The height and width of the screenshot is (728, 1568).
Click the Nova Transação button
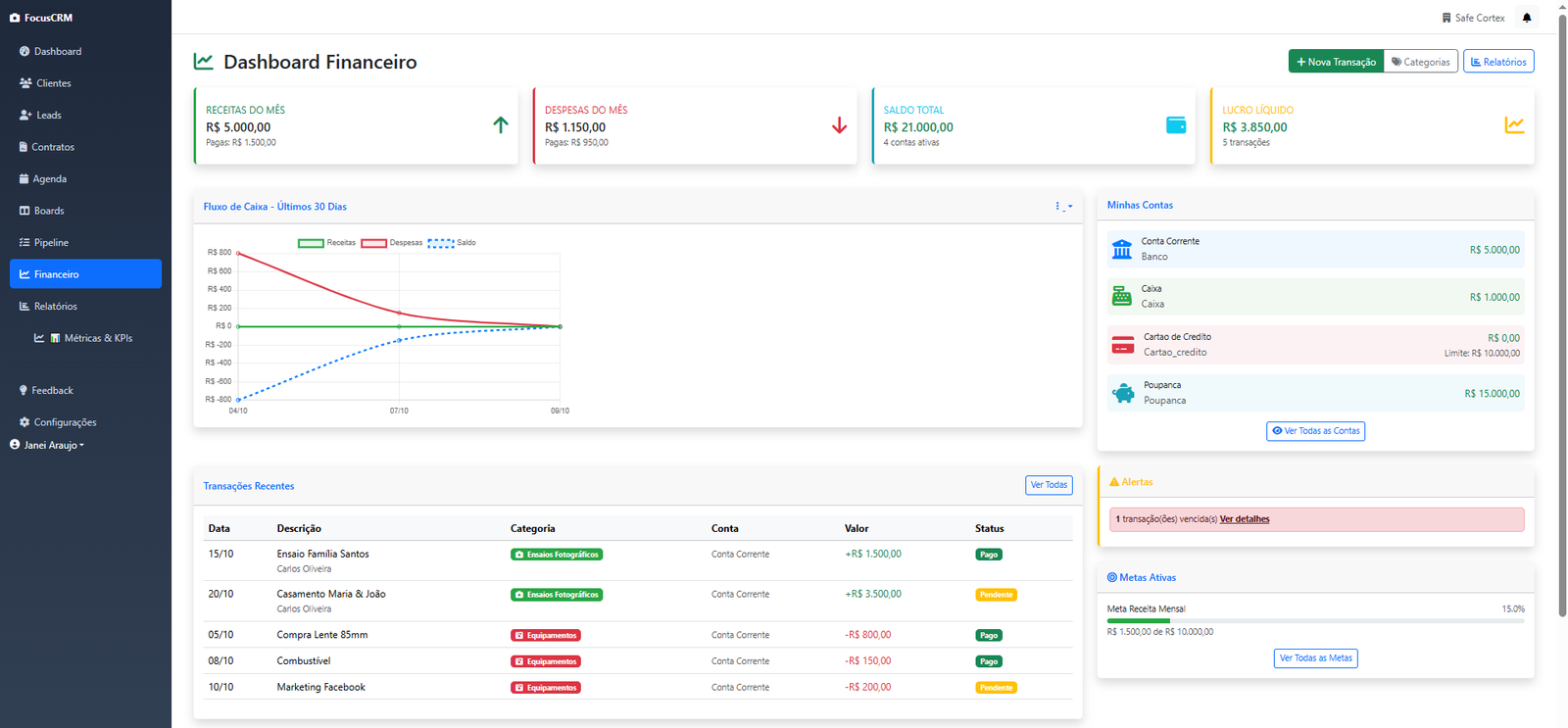[x=1335, y=62]
